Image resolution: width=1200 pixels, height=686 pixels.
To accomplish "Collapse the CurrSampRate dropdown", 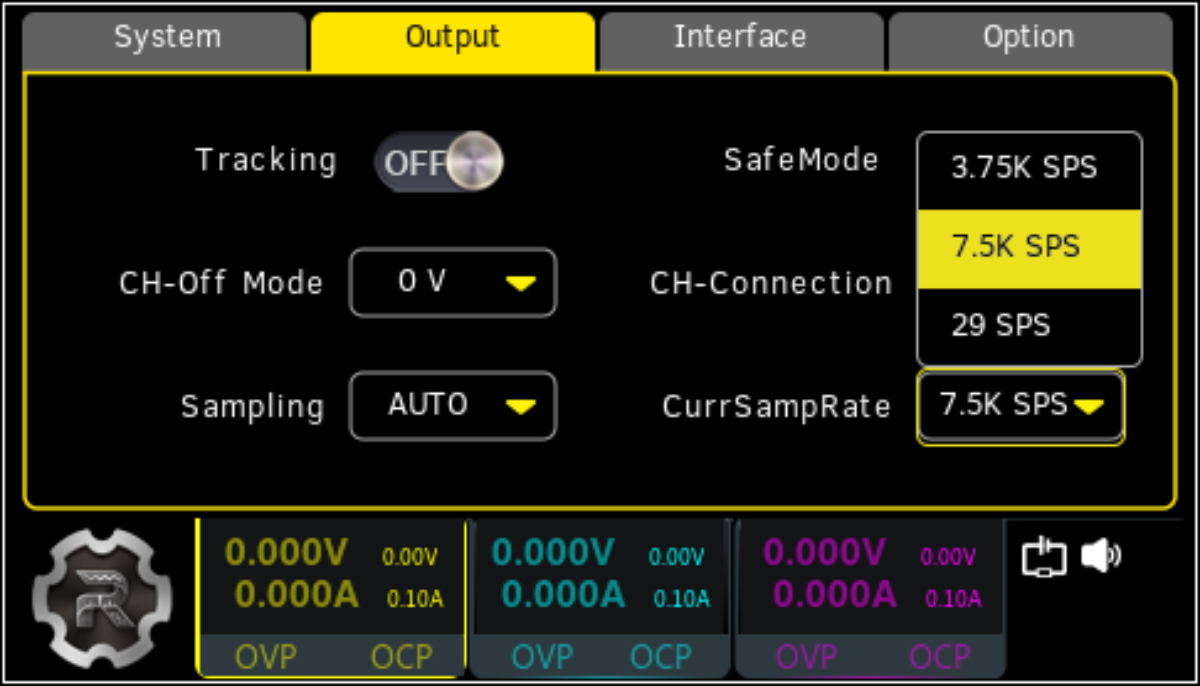I will click(x=1020, y=406).
